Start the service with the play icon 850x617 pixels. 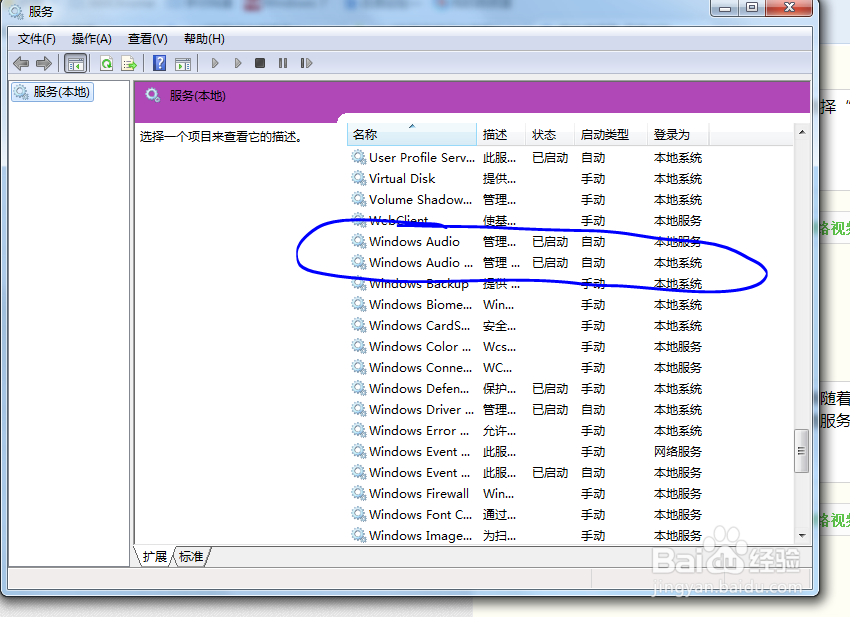[x=215, y=63]
